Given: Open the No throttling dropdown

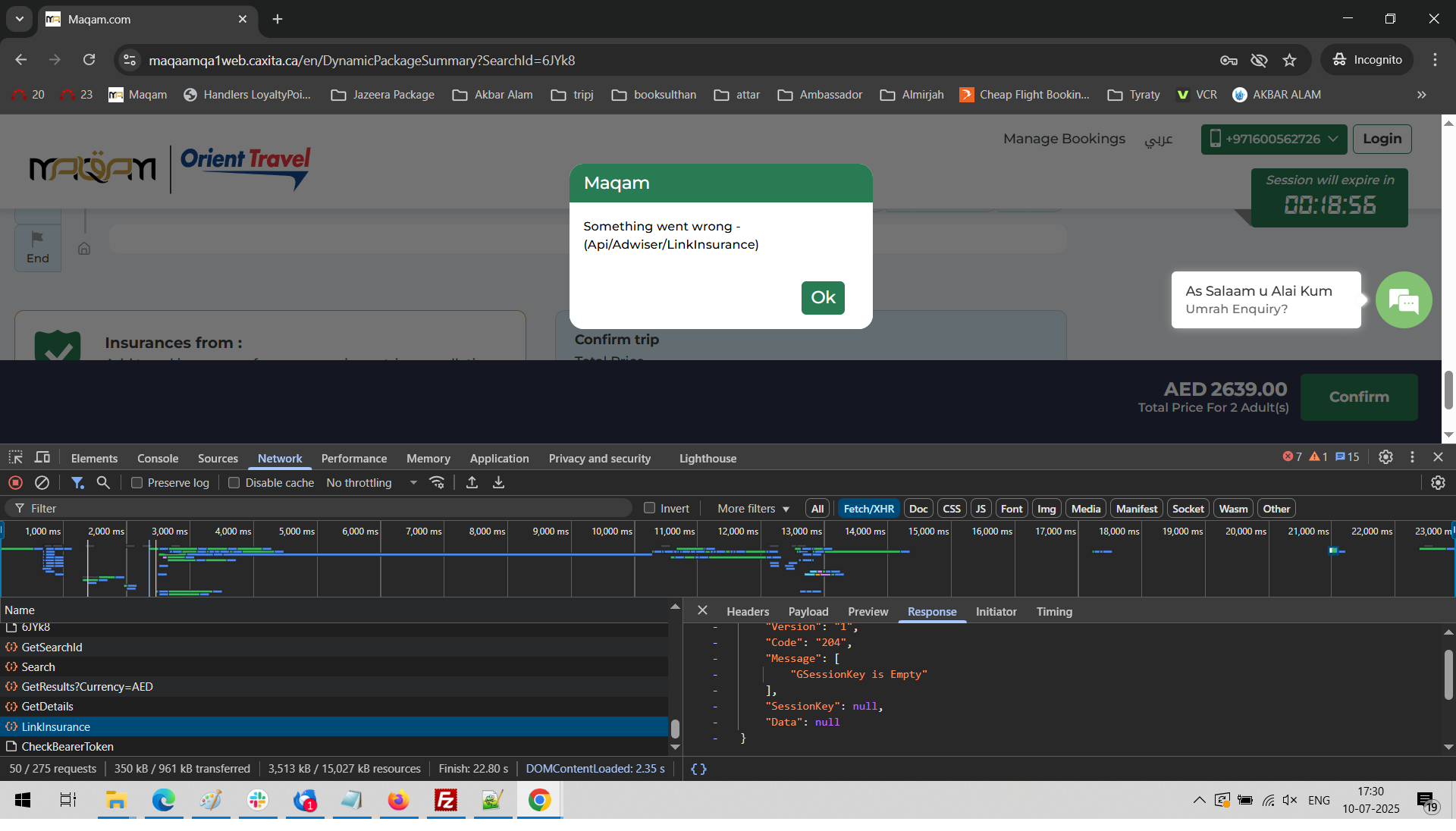Looking at the screenshot, I should pyautogui.click(x=372, y=483).
